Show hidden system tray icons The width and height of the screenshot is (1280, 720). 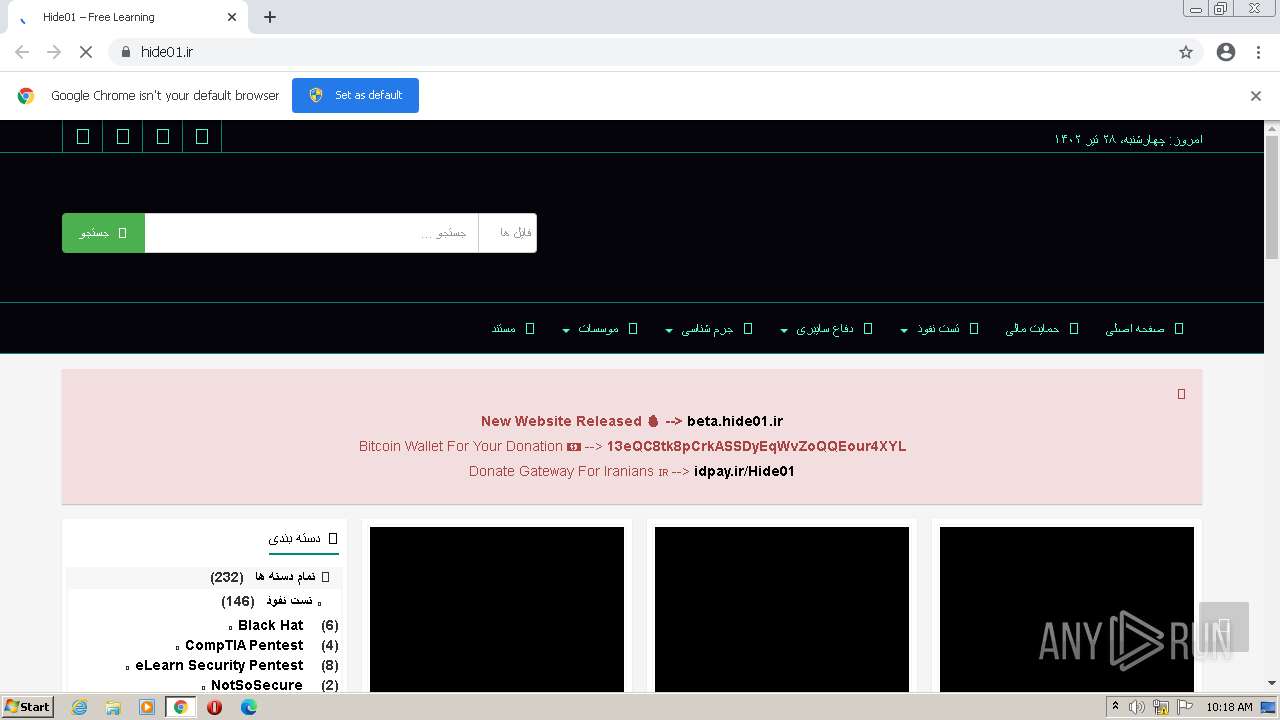[x=1115, y=707]
